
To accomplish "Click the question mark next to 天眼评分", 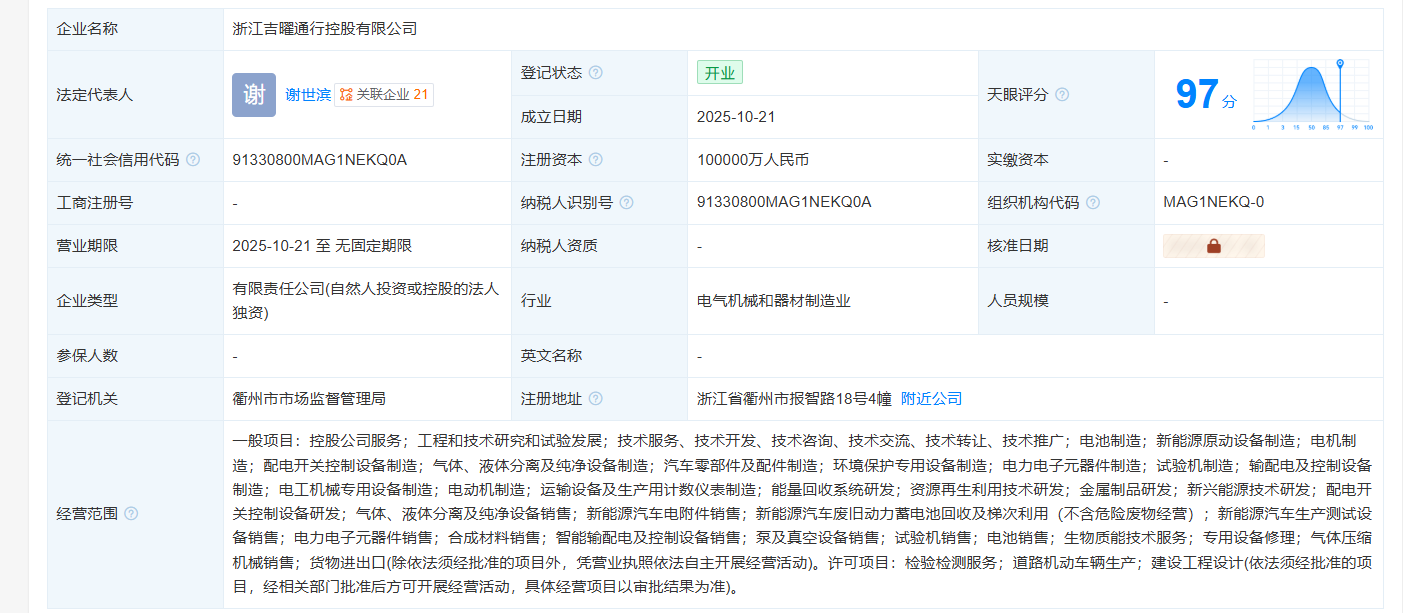I will (x=1062, y=95).
